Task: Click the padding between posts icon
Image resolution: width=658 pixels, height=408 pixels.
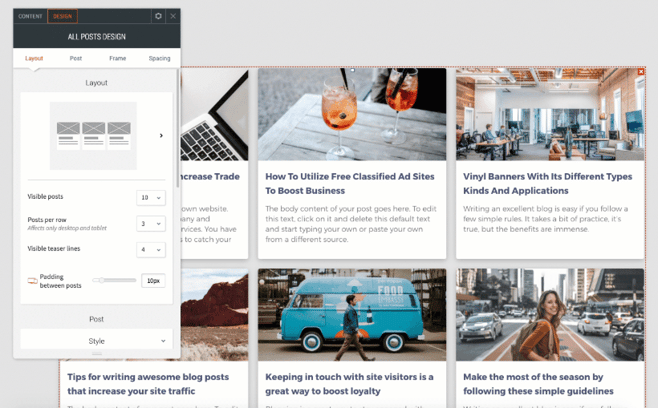Action: point(32,281)
